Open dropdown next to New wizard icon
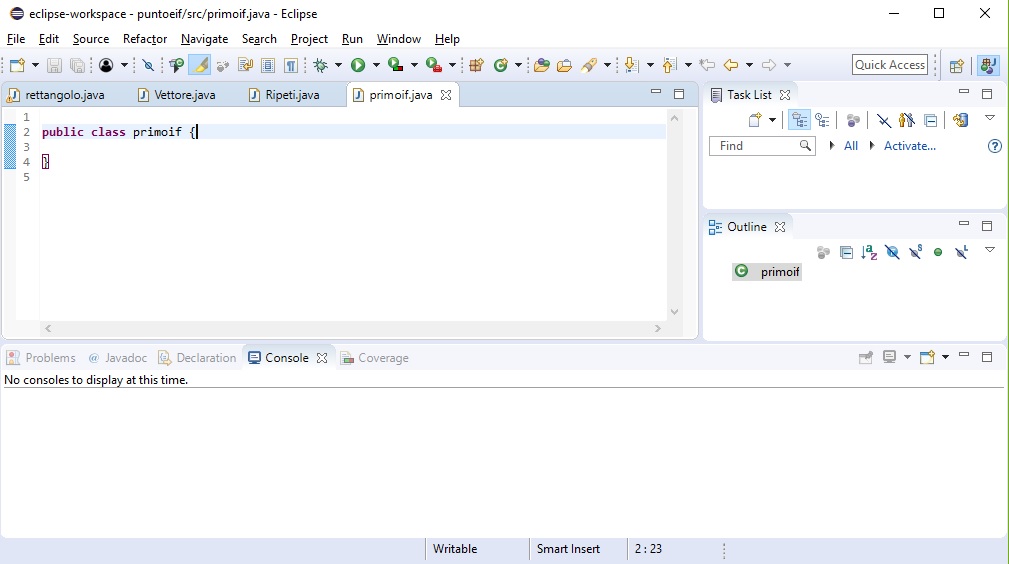Viewport: 1009px width, 564px height. [x=35, y=65]
